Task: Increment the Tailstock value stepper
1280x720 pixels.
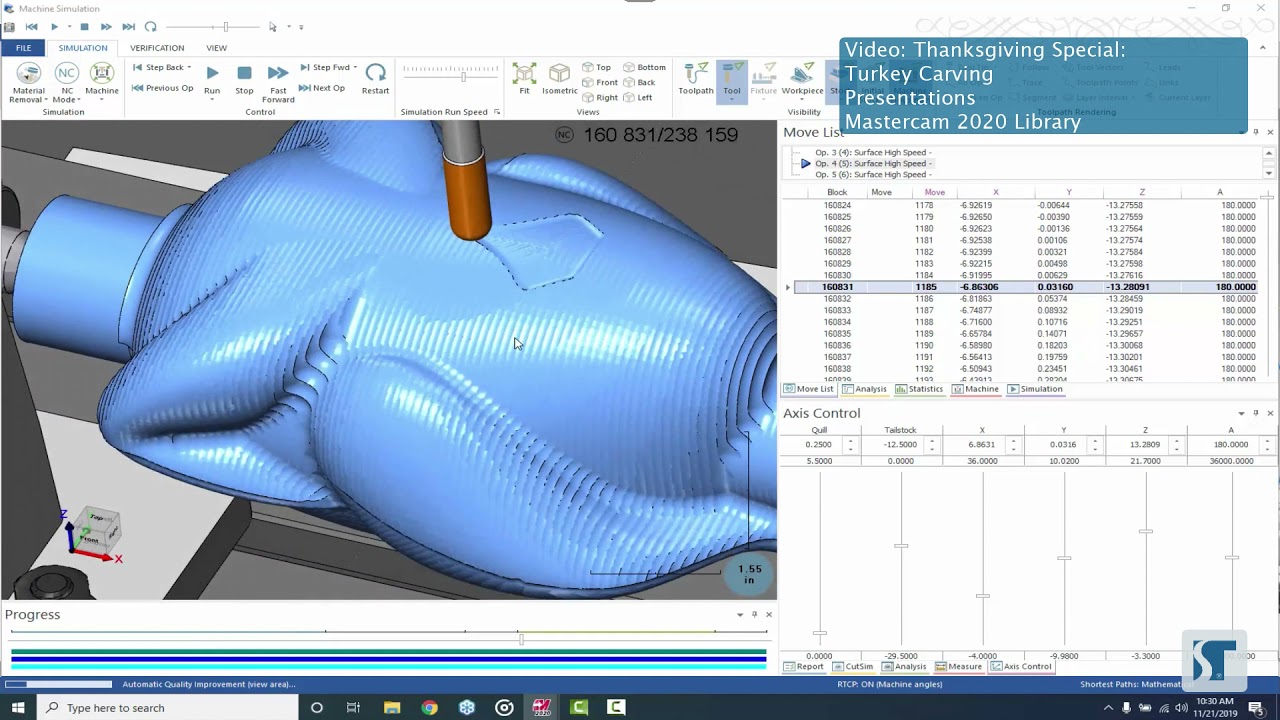Action: [x=931, y=441]
